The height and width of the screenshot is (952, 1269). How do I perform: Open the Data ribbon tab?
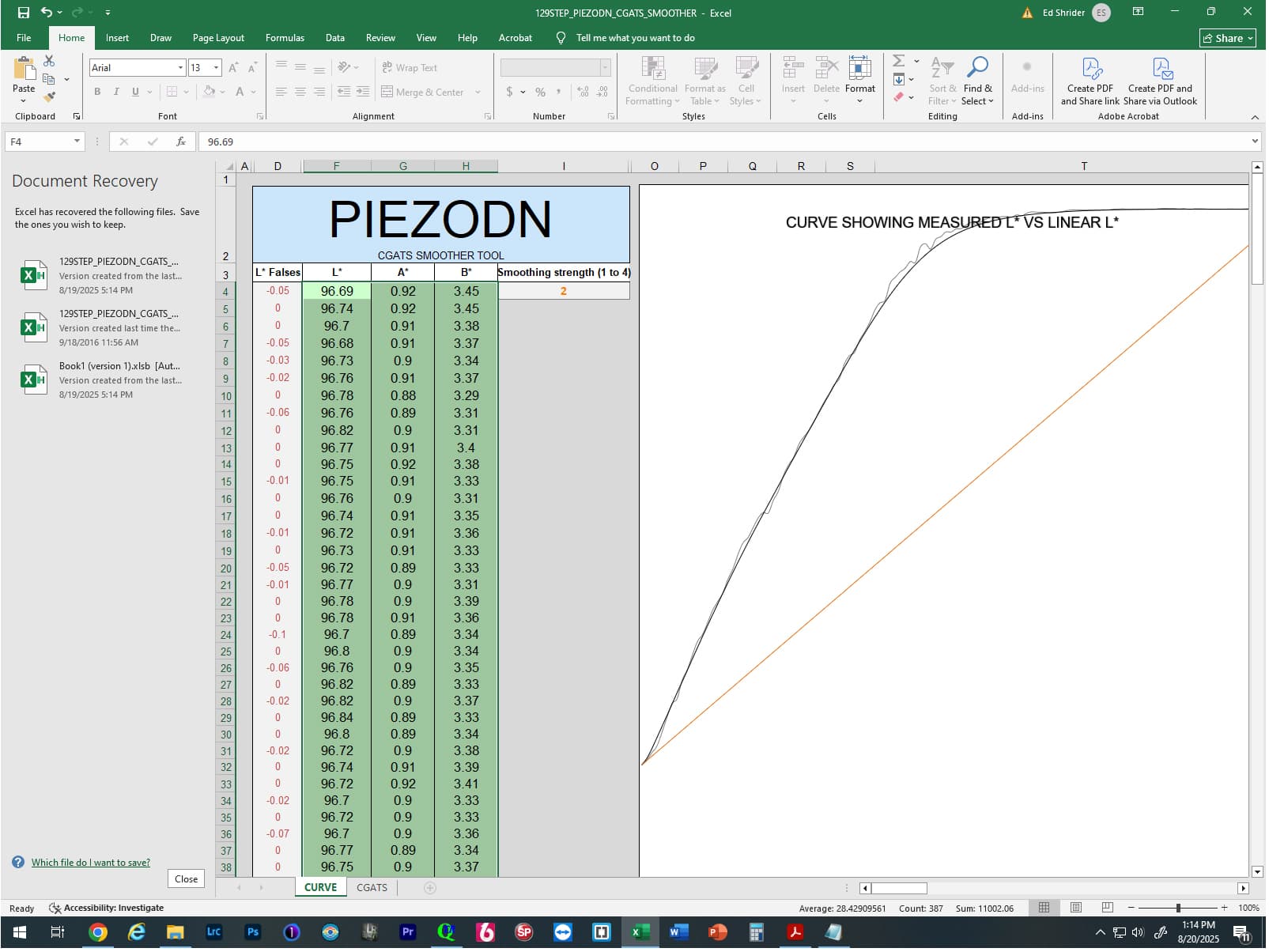click(x=336, y=38)
